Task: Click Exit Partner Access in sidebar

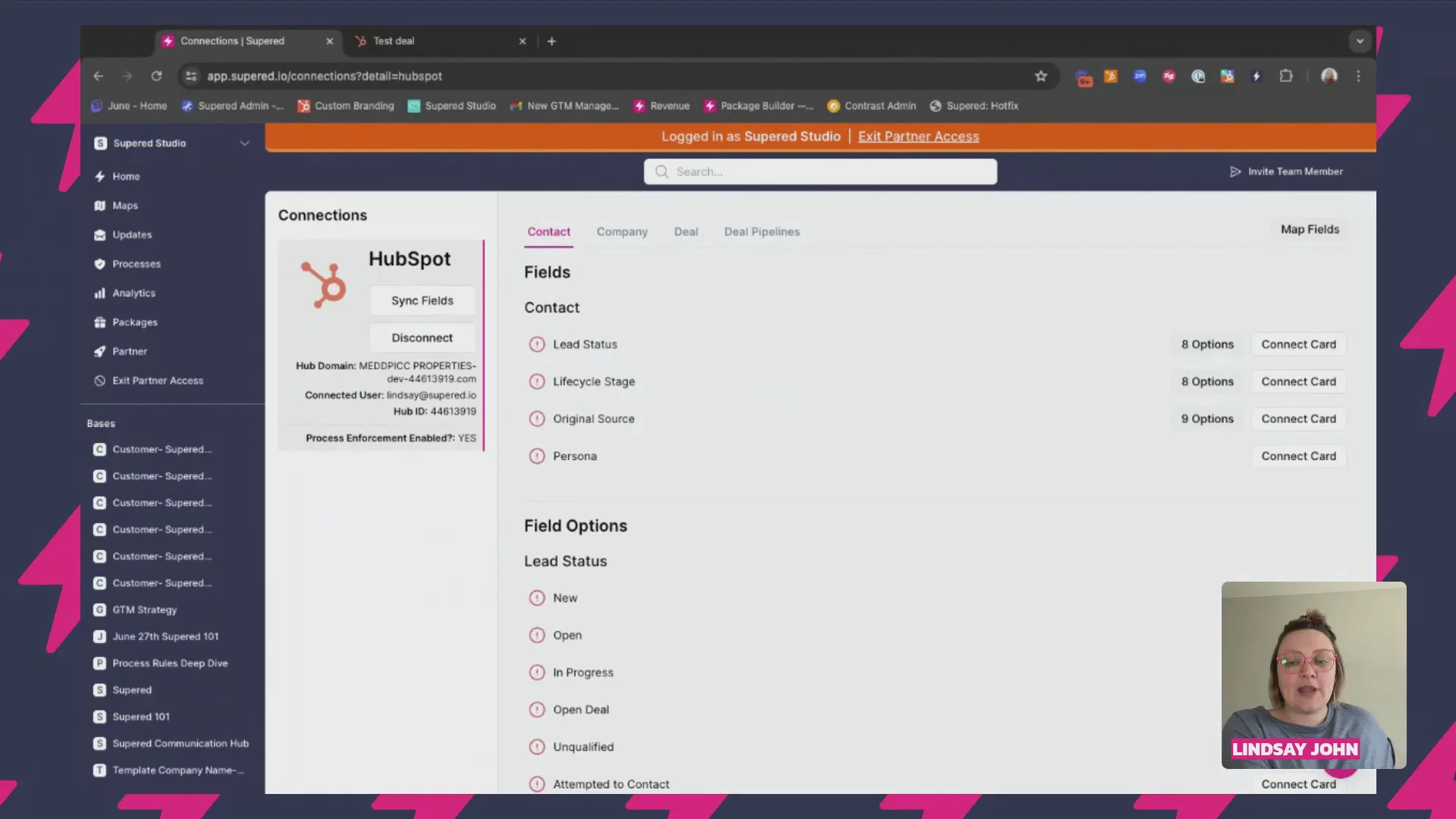Action: [149, 381]
